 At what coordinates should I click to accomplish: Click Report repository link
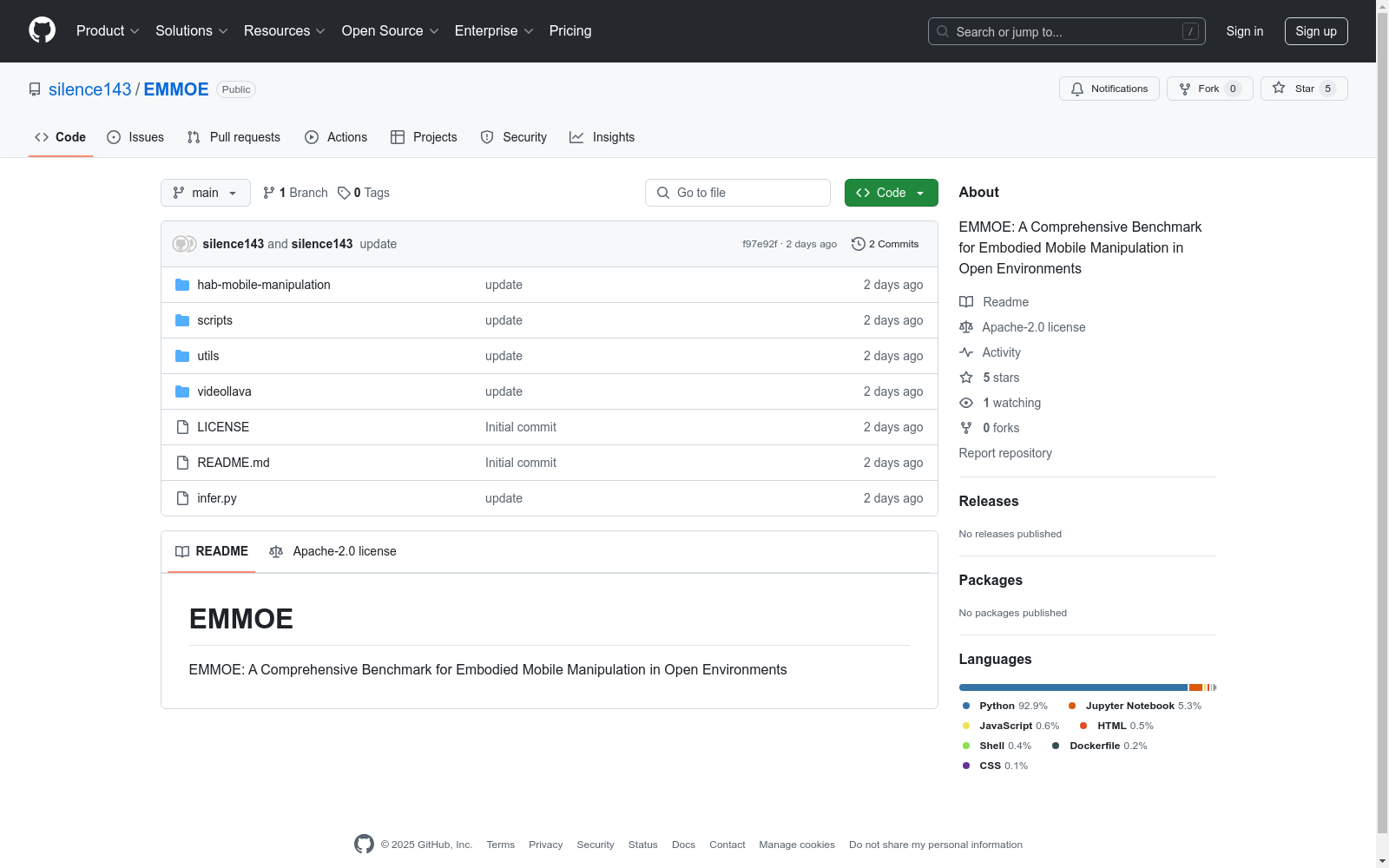pyautogui.click(x=1005, y=453)
